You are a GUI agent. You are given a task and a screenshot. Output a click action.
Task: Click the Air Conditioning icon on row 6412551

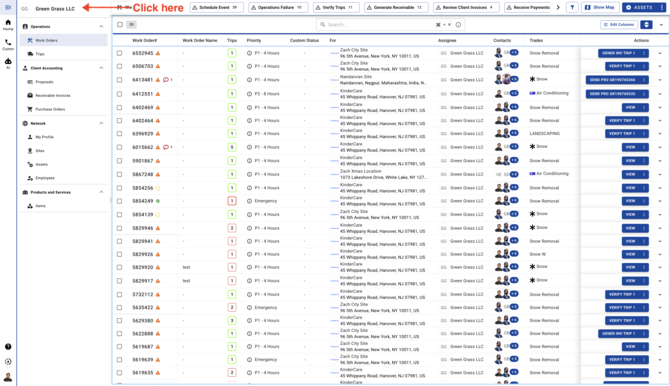(532, 93)
